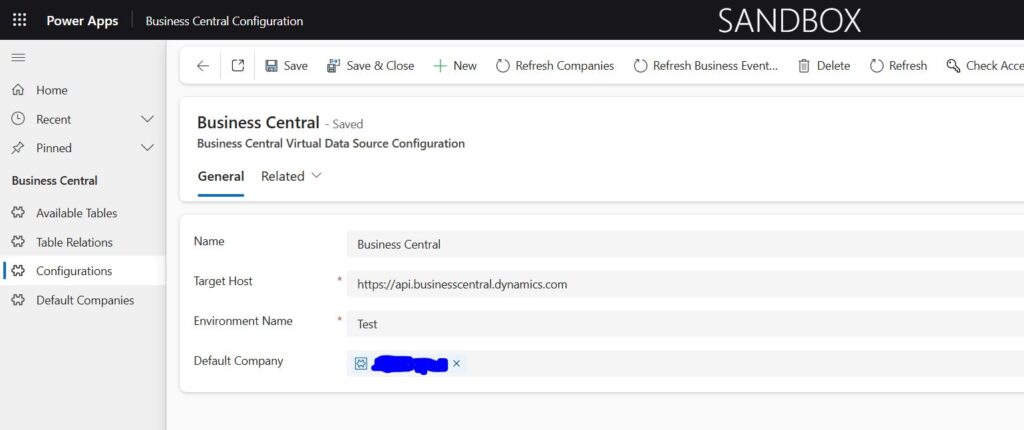Collapse the hamburger navigation menu
Viewport: 1024px width, 430px height.
click(x=18, y=57)
